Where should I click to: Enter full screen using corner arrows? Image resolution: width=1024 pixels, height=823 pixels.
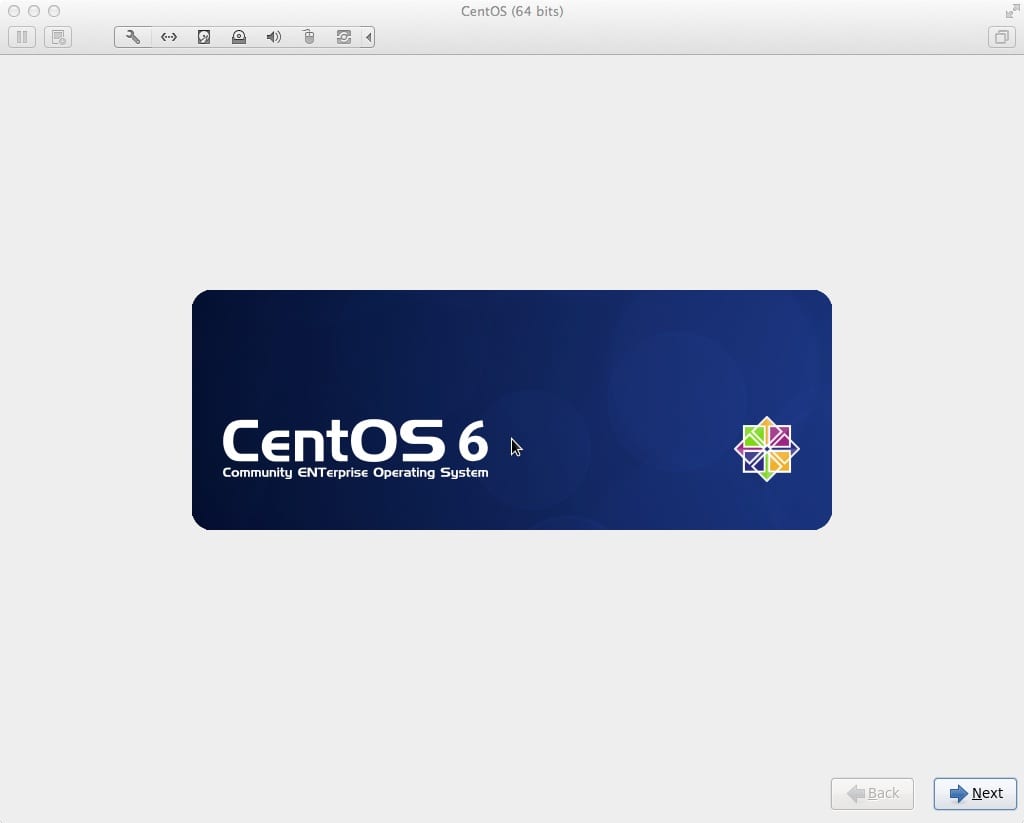point(1011,11)
